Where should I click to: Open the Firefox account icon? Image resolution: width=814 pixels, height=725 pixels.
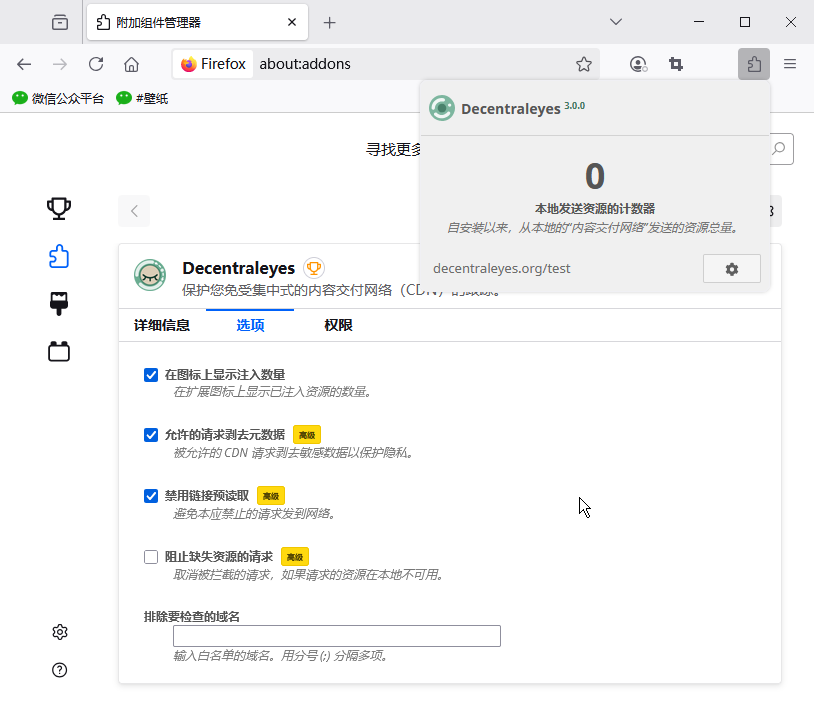638,64
